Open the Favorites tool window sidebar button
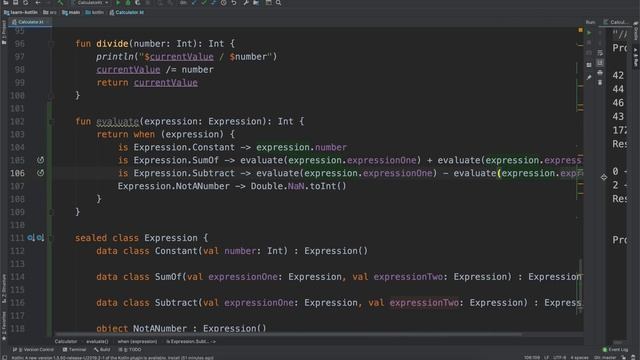The width and height of the screenshot is (640, 360). coord(4,326)
